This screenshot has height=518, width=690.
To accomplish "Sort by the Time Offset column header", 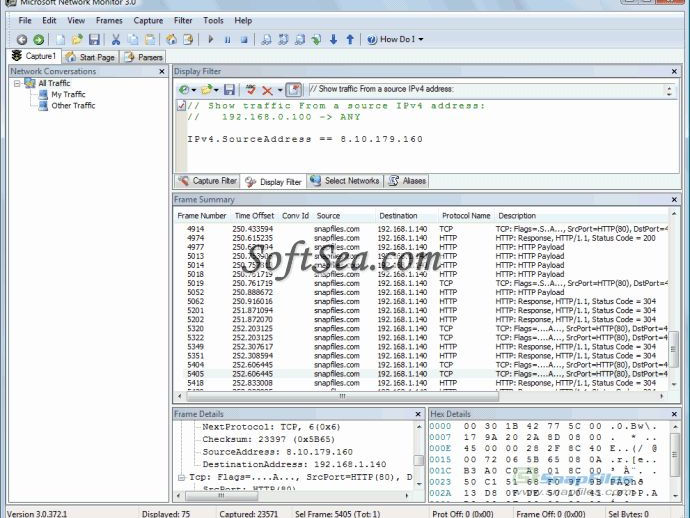I will 254,216.
